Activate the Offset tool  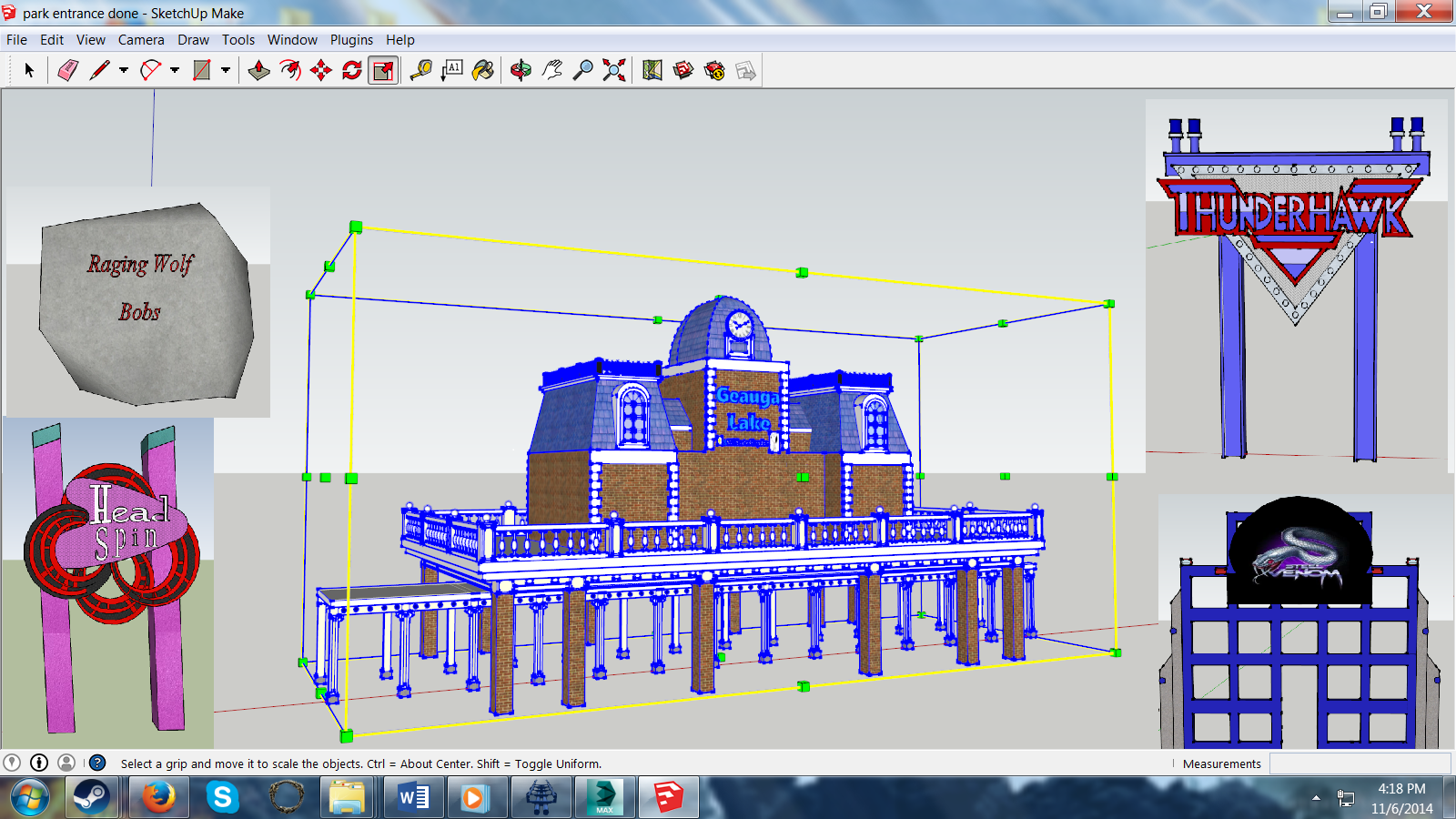coord(290,70)
